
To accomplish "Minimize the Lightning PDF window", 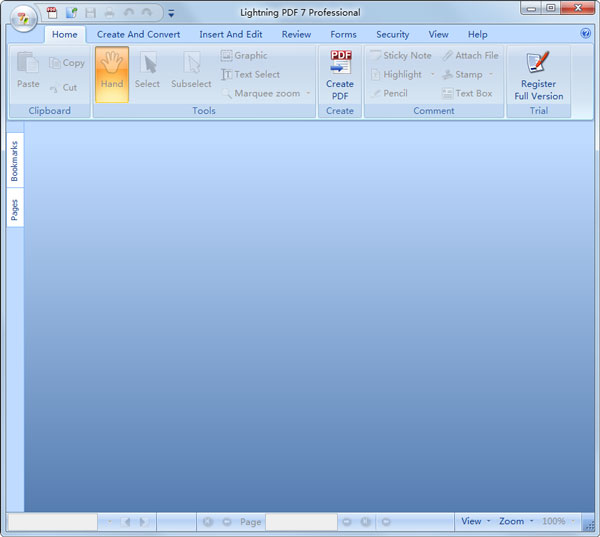I will [531, 8].
